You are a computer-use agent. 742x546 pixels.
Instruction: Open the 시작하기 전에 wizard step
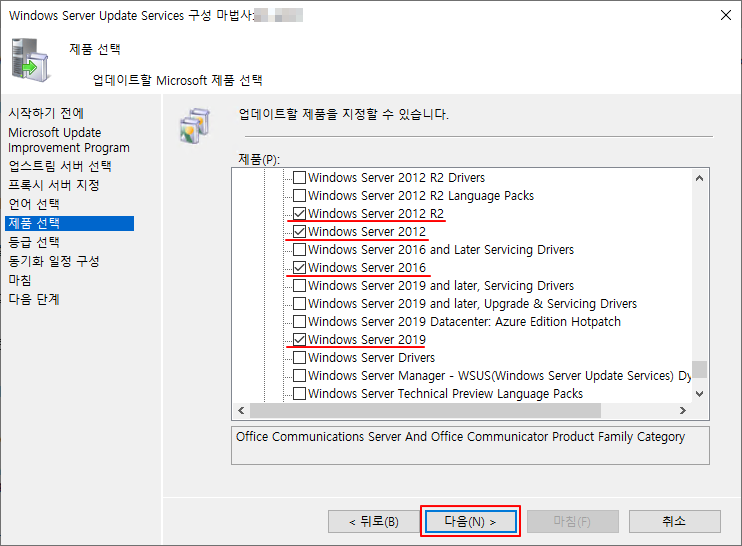pos(46,113)
